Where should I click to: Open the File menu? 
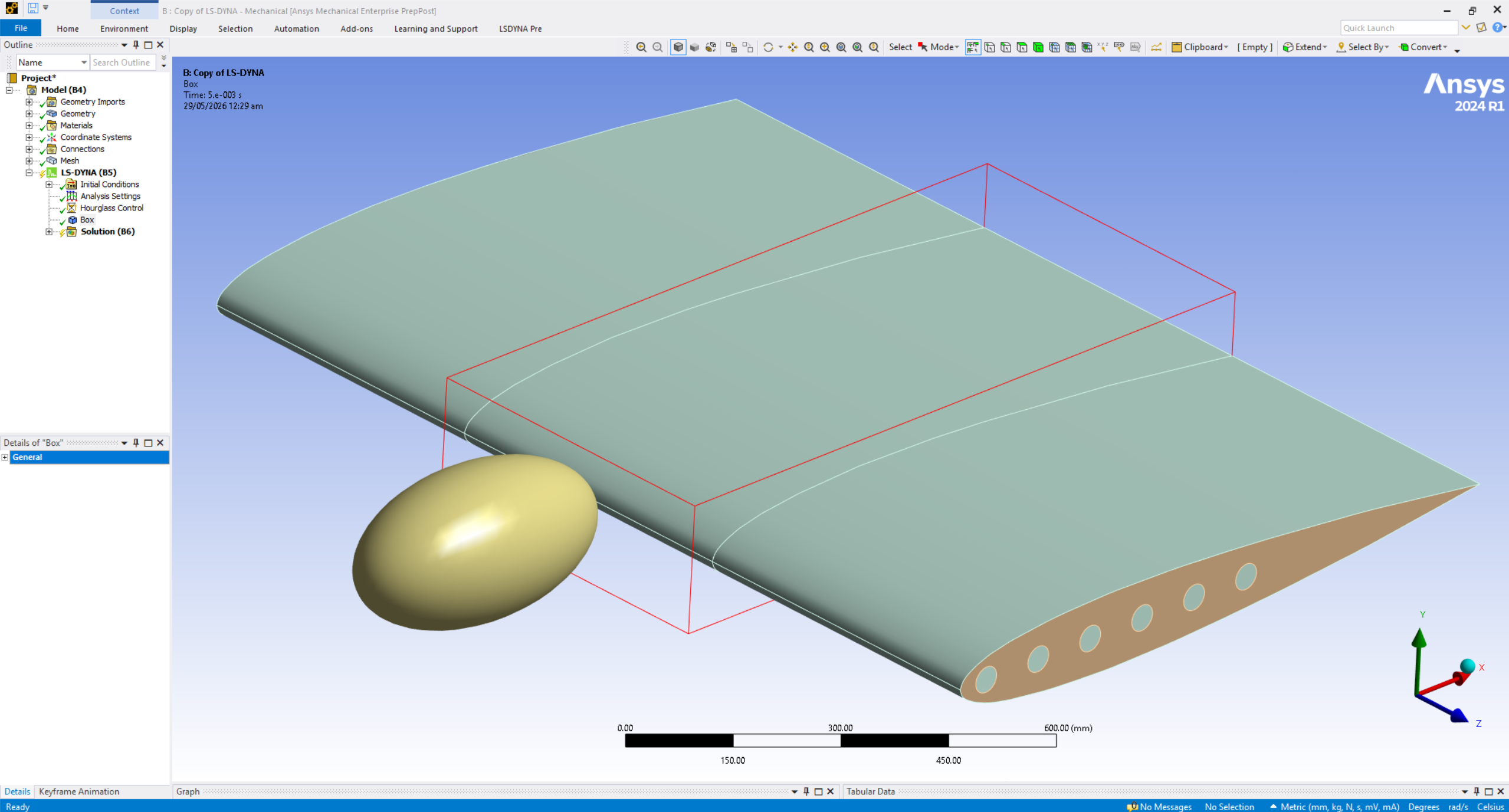21,28
